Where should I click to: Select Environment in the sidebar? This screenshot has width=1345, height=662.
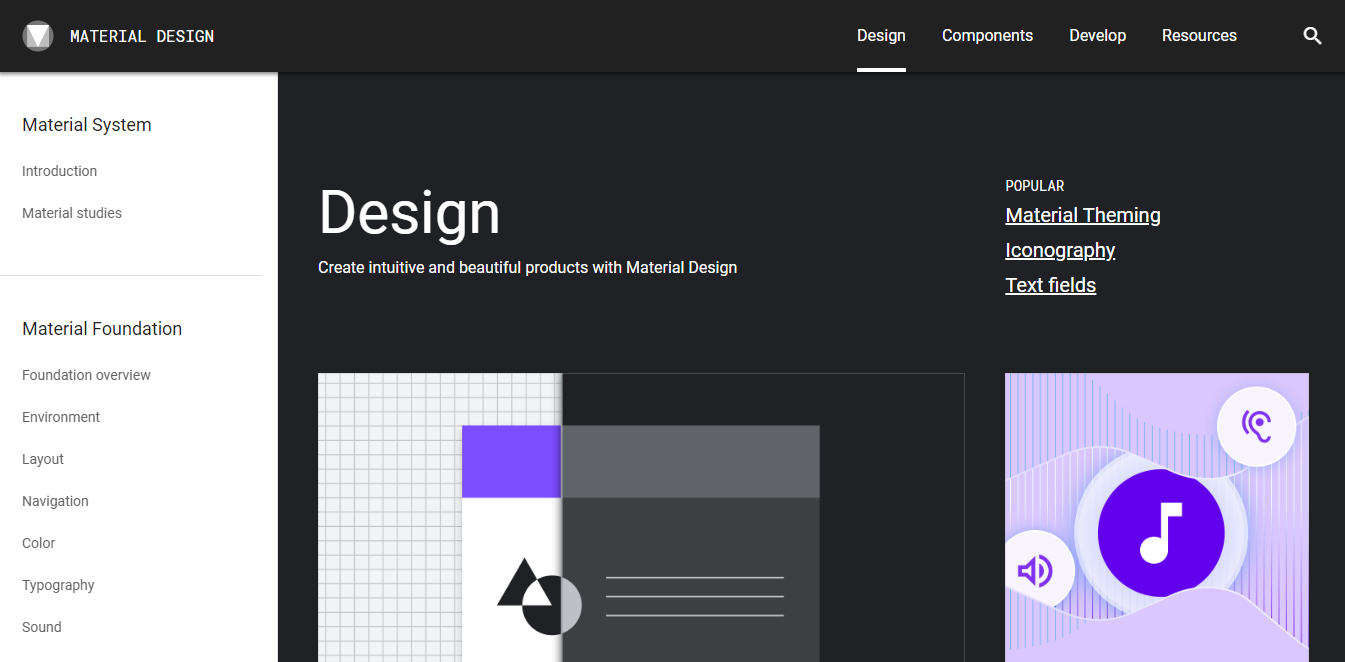click(x=61, y=417)
